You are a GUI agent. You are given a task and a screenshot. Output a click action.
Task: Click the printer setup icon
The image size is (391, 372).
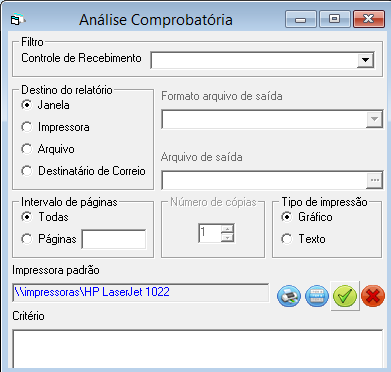click(x=289, y=296)
